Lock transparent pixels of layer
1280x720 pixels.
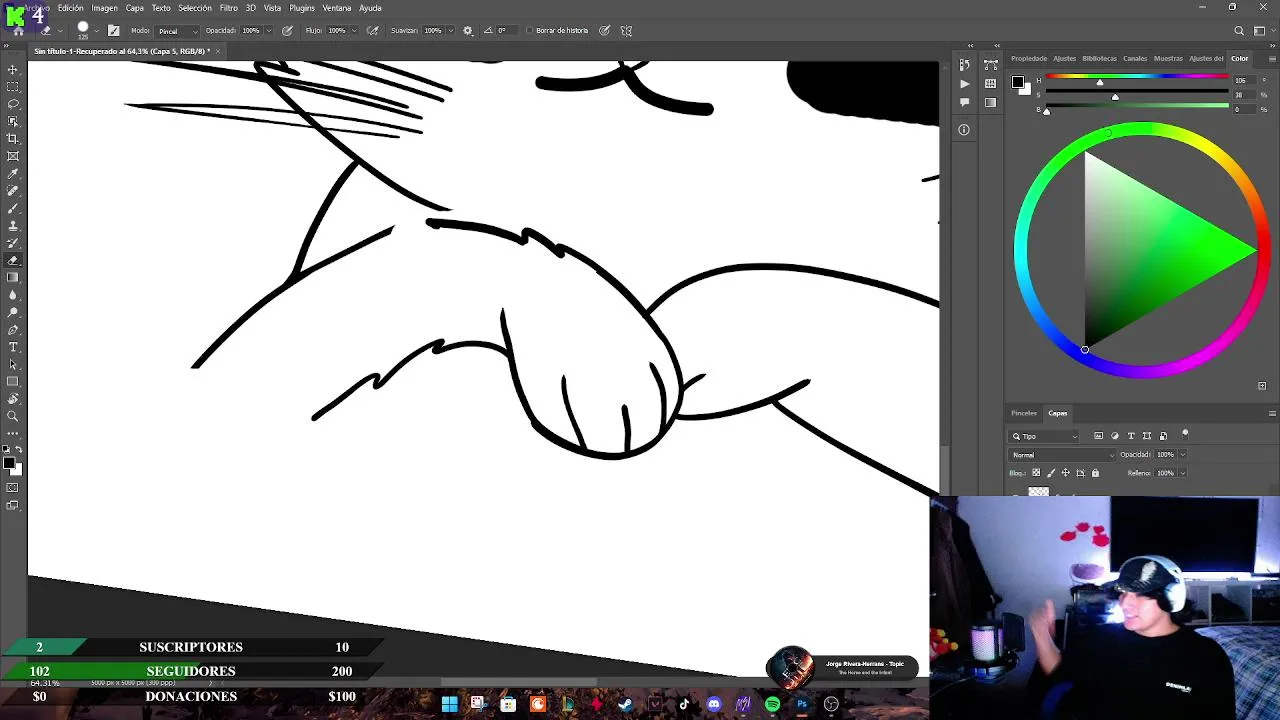point(1036,473)
